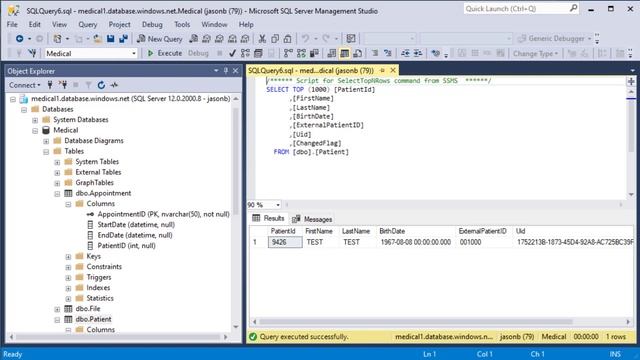Click the Solution Explorer properties icon
This screenshot has height=360, width=640.
(351, 39)
